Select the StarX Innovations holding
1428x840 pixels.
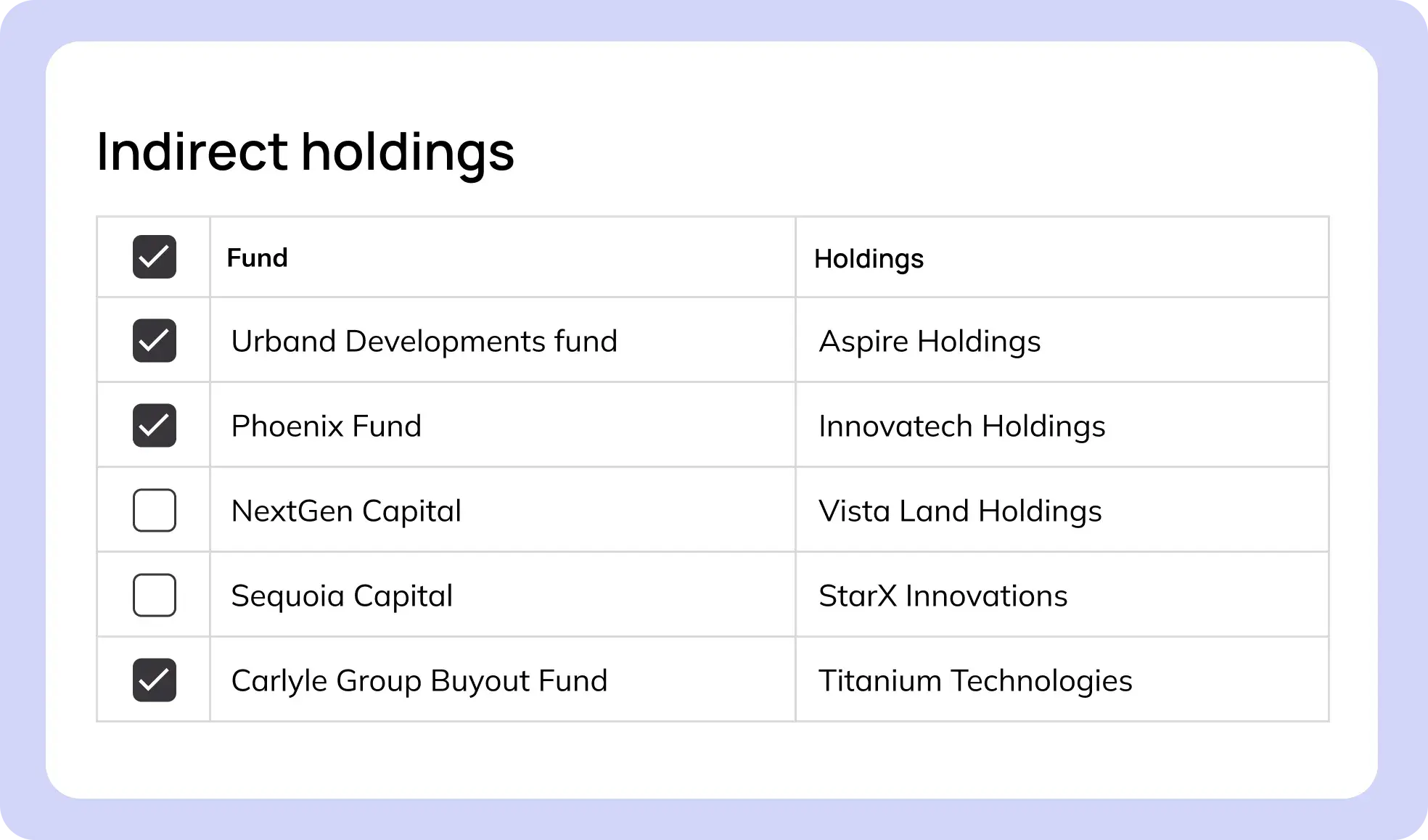pos(943,596)
